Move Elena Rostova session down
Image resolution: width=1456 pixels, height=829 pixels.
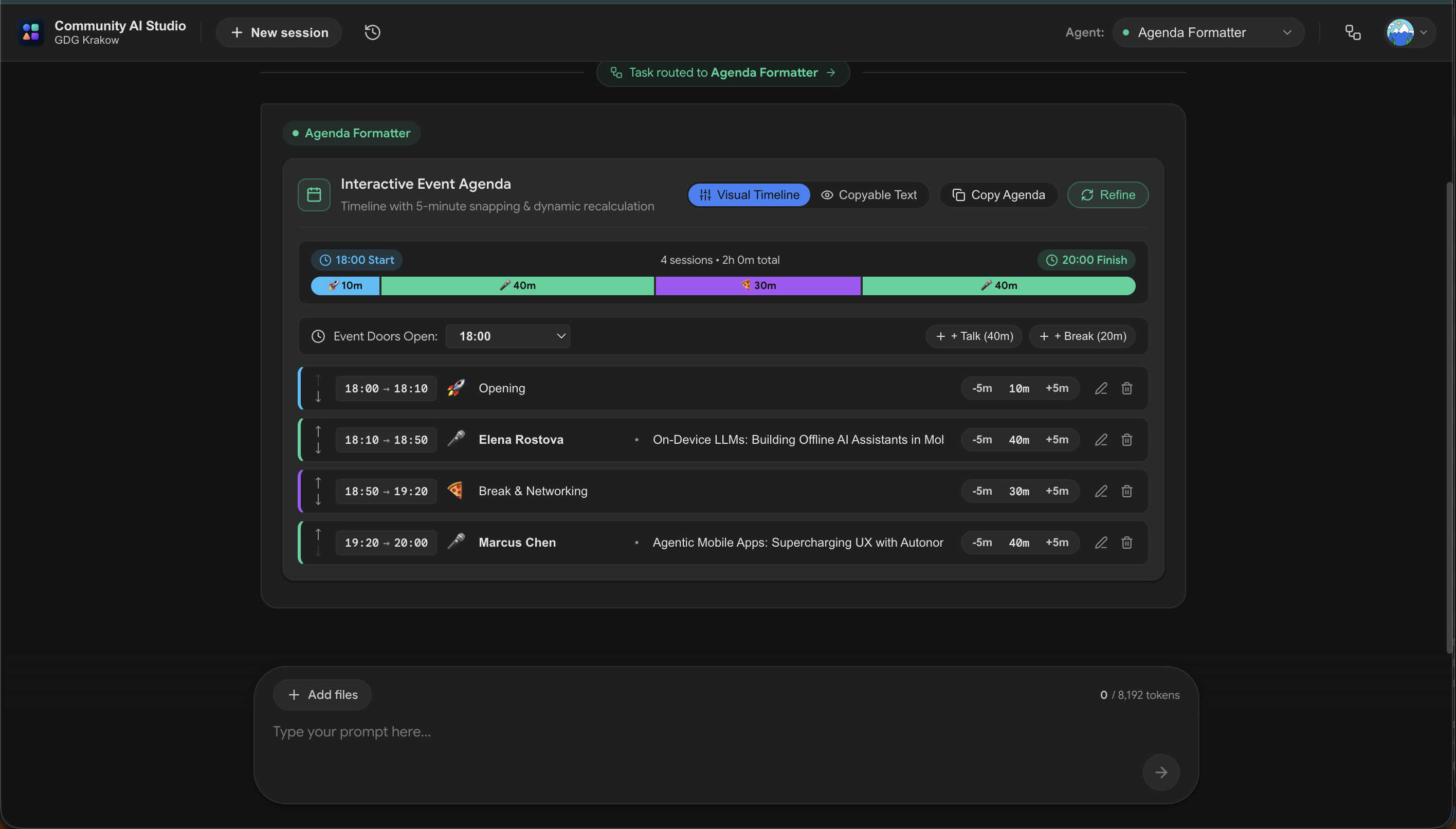(318, 448)
